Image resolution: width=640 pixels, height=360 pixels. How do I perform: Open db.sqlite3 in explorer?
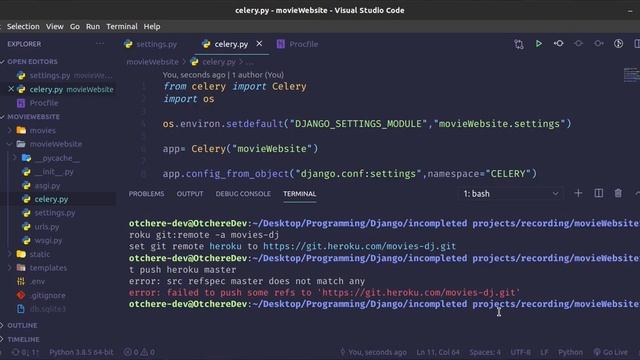pyautogui.click(x=47, y=309)
